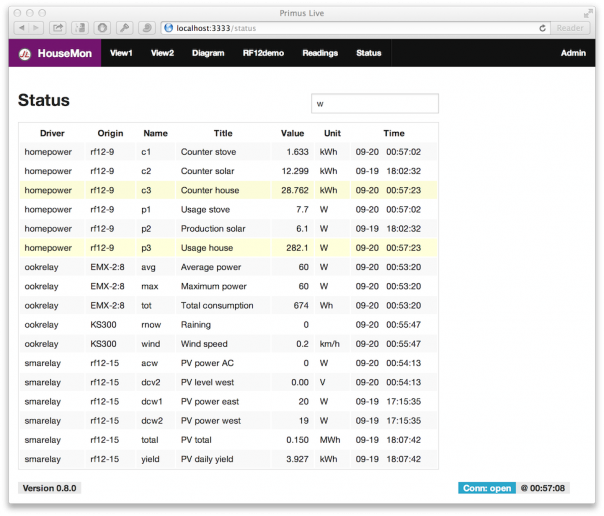Click the Unit column header
Screen dimensions: 604x516
pyautogui.click(x=332, y=133)
